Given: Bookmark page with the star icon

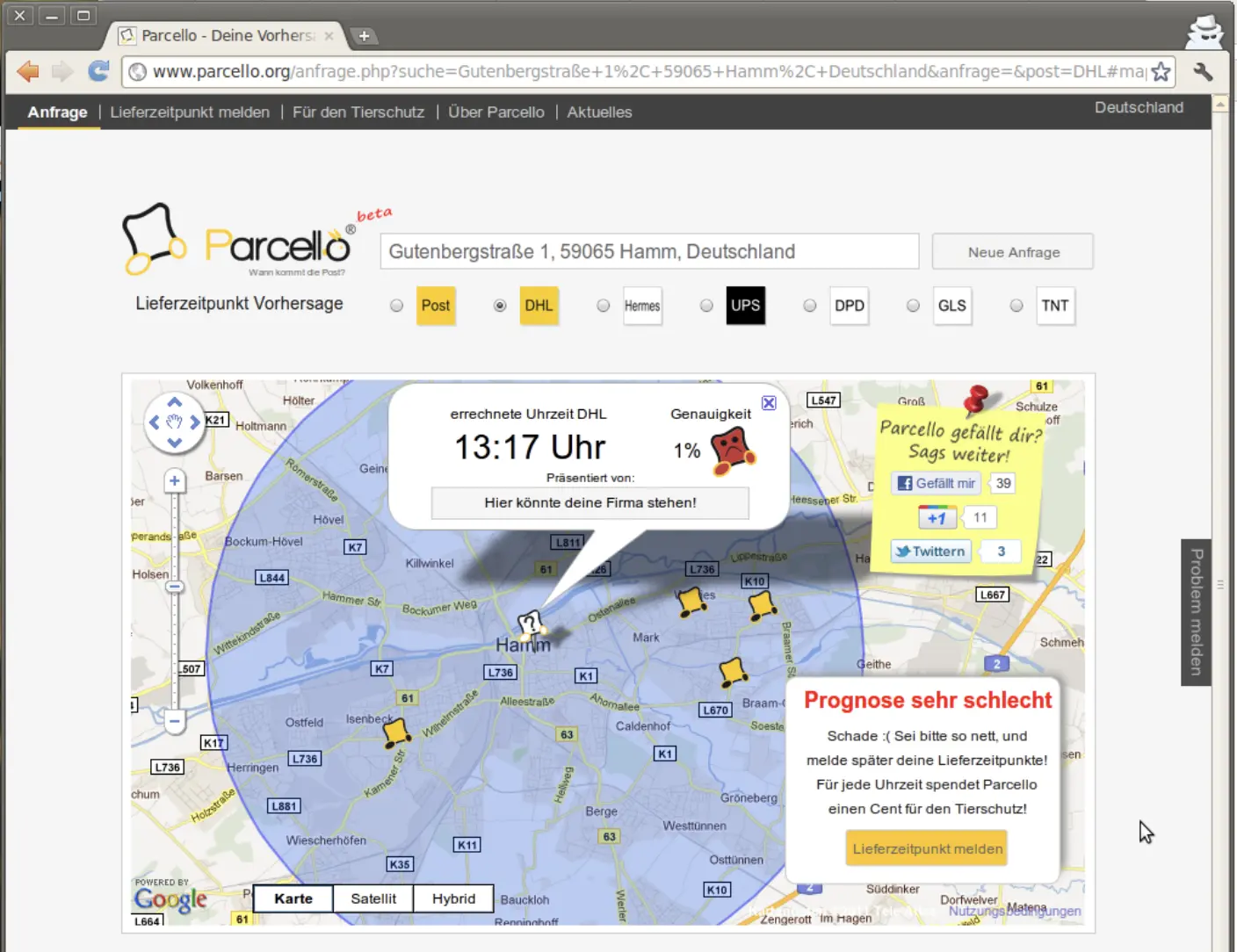Looking at the screenshot, I should pos(1161,72).
